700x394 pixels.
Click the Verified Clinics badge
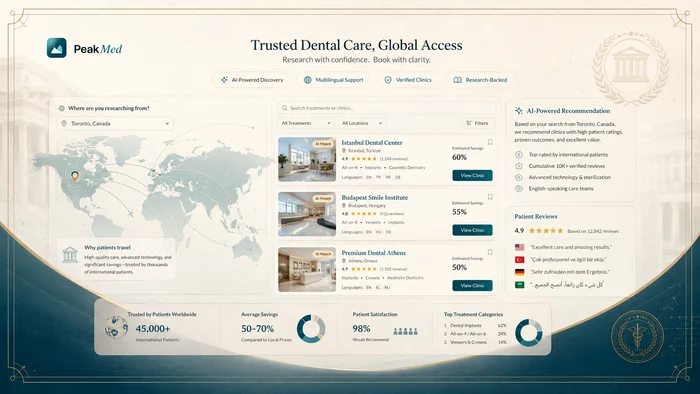tap(408, 80)
